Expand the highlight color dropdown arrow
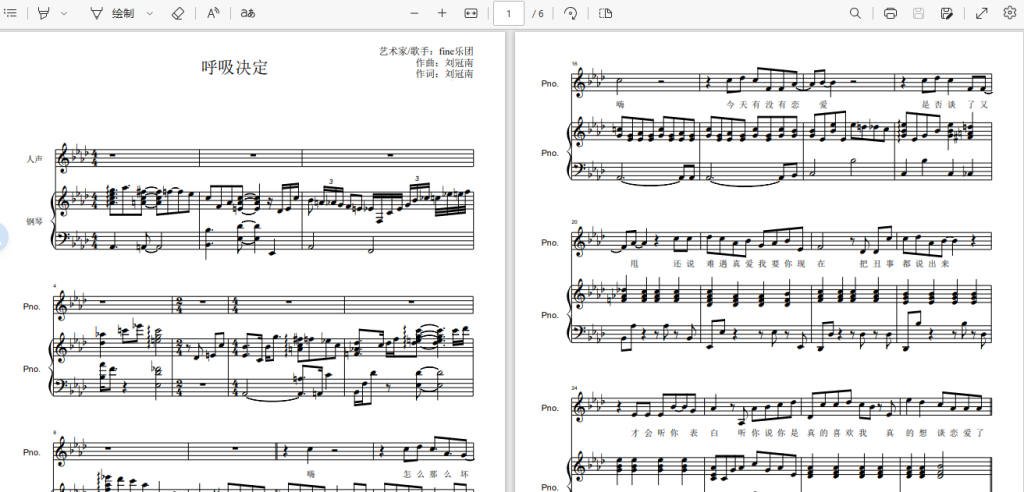The width and height of the screenshot is (1024, 492). pos(64,13)
